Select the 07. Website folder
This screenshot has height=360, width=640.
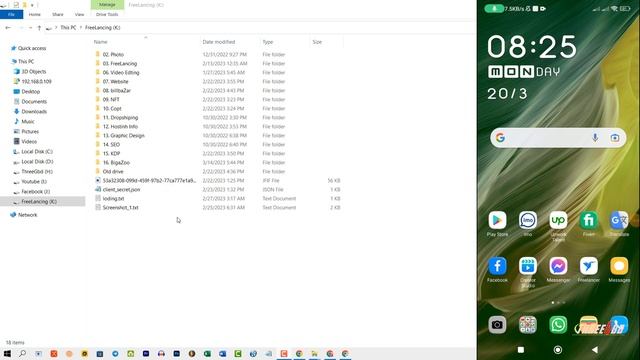pyautogui.click(x=115, y=81)
